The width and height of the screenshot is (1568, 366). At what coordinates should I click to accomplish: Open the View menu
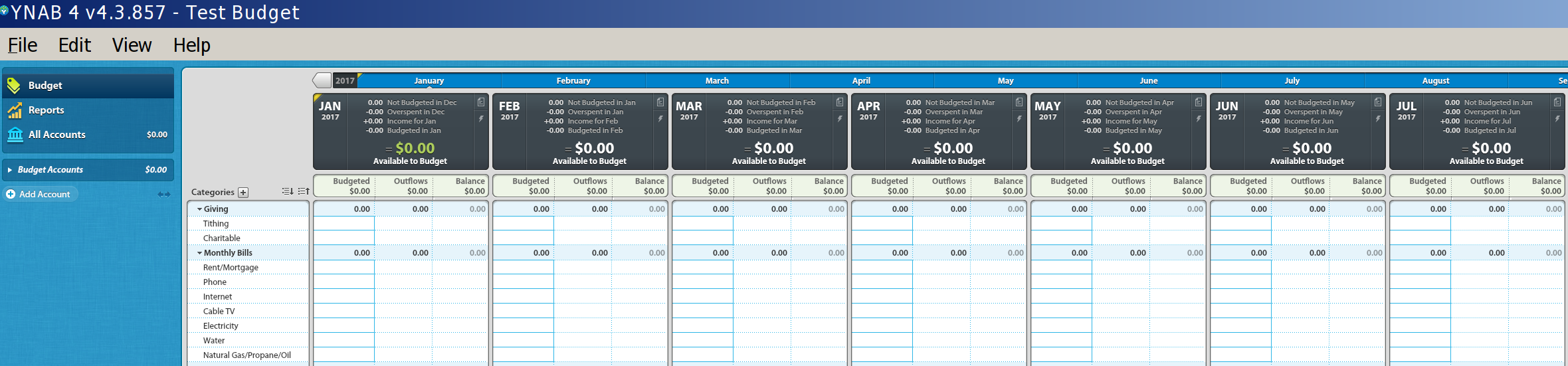tap(132, 45)
